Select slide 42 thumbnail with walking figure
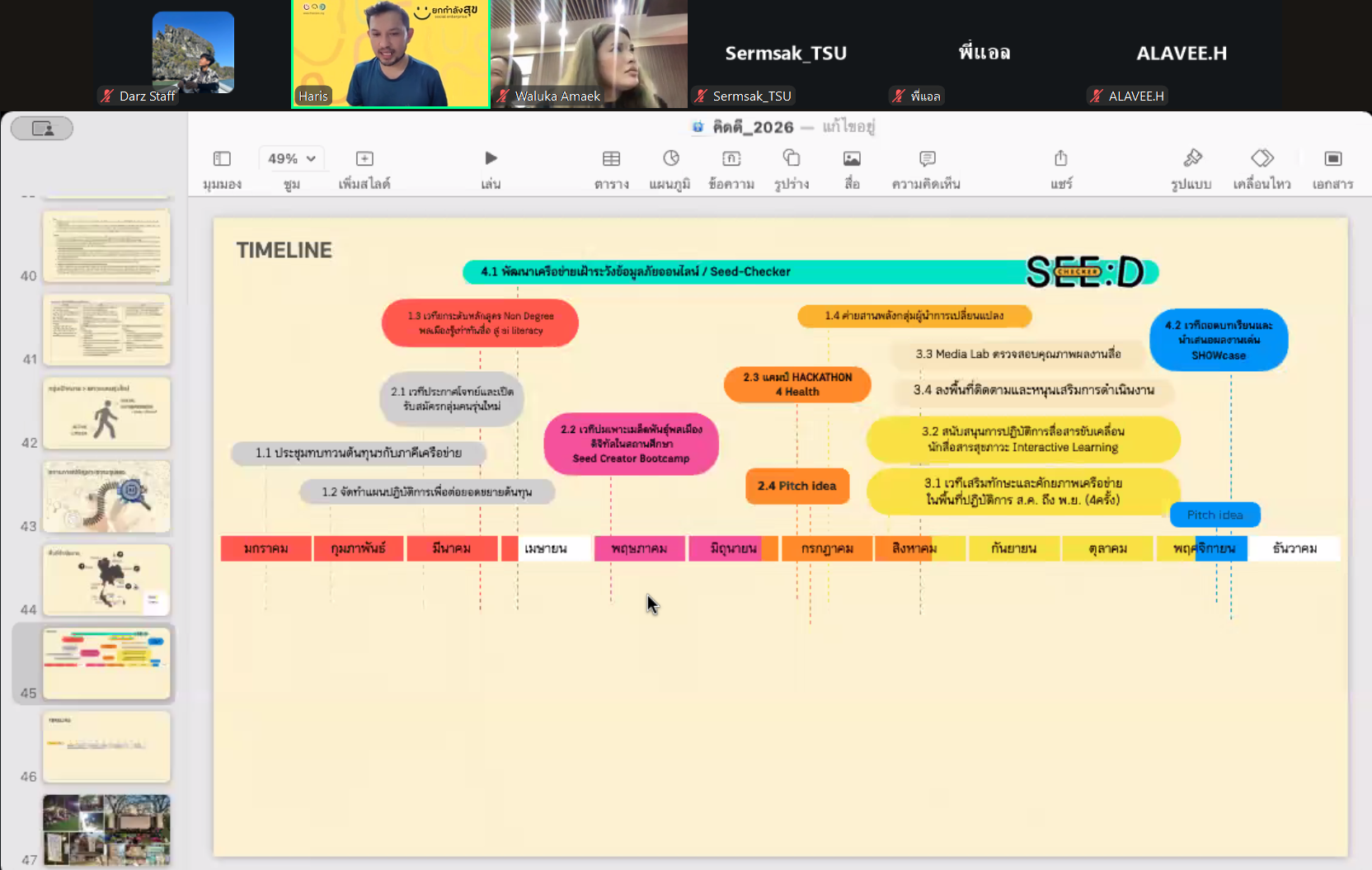The width and height of the screenshot is (1372, 870). [106, 413]
